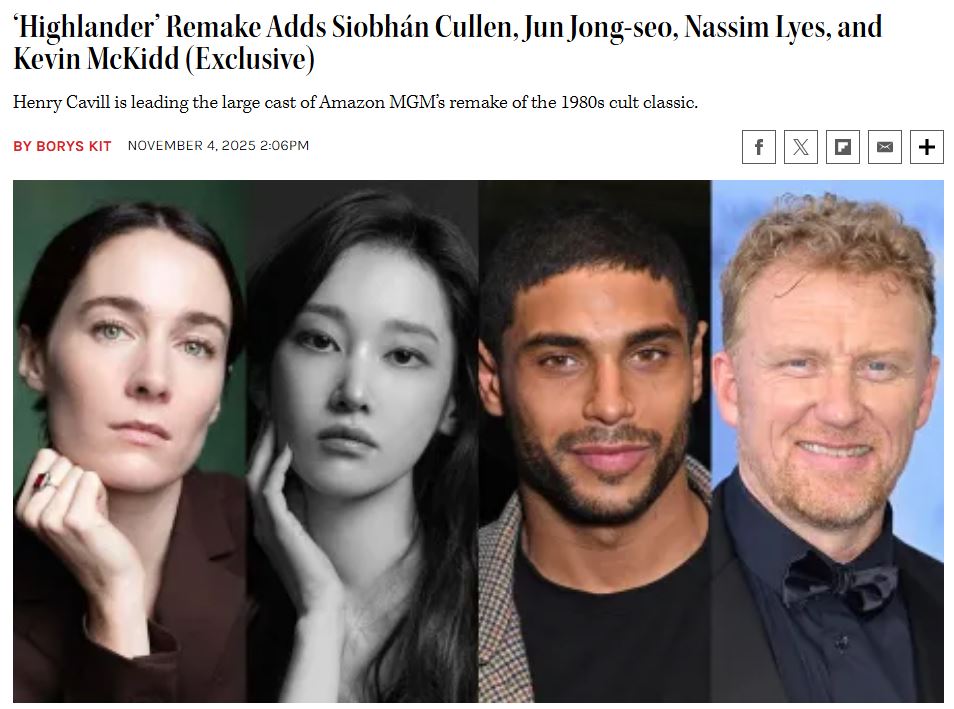This screenshot has height=709, width=954.
Task: Open author Borys Kit's page
Action: 62,146
